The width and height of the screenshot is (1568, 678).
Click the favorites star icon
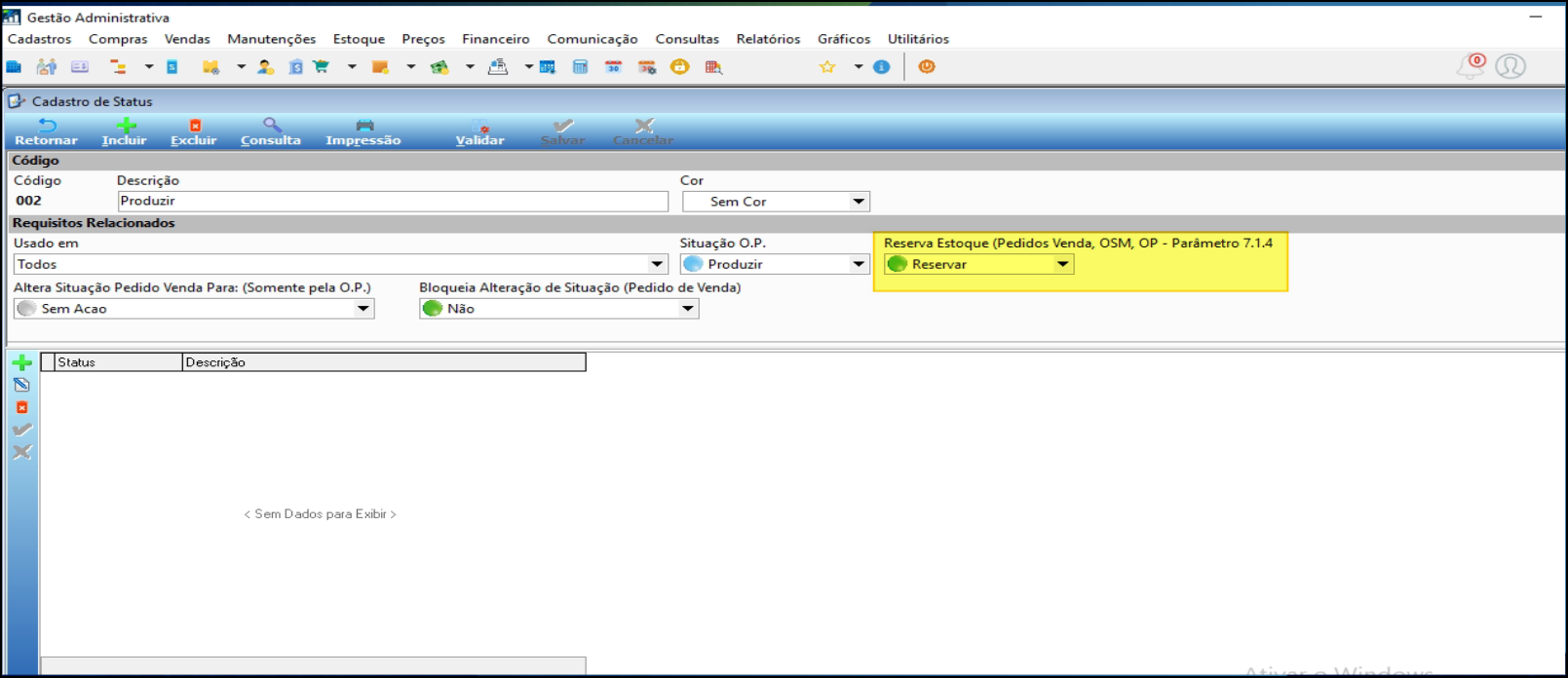(827, 66)
